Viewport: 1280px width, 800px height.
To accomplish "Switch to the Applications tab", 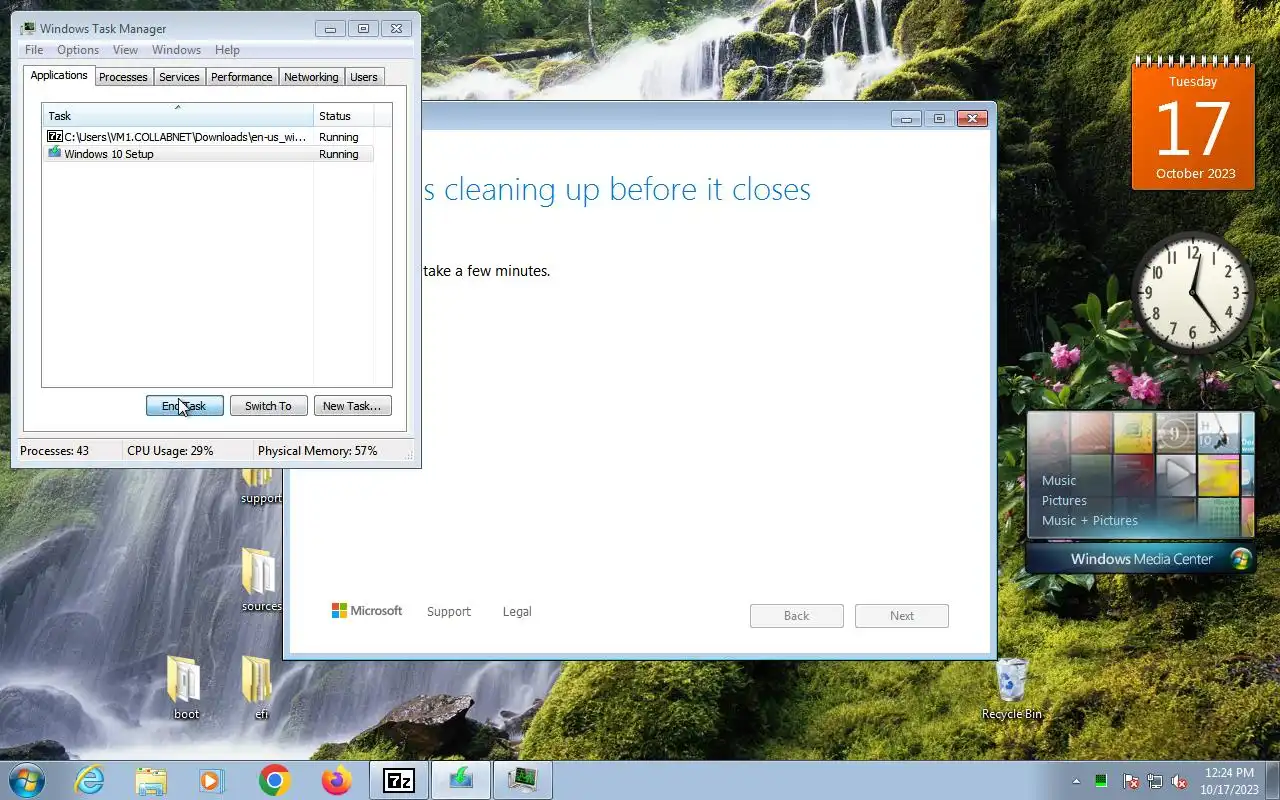I will (x=59, y=76).
